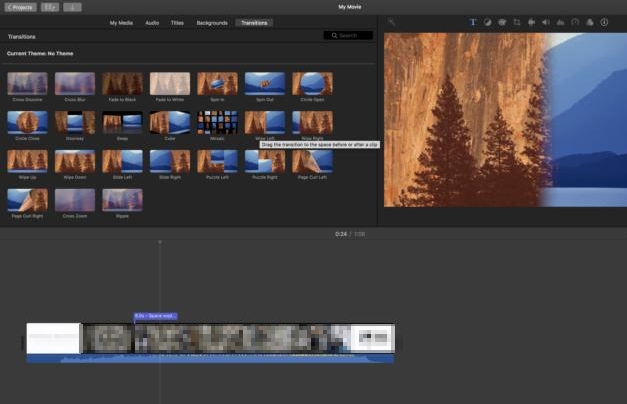Image resolution: width=627 pixels, height=404 pixels.
Task: Pick the Cube transition
Action: (170, 122)
